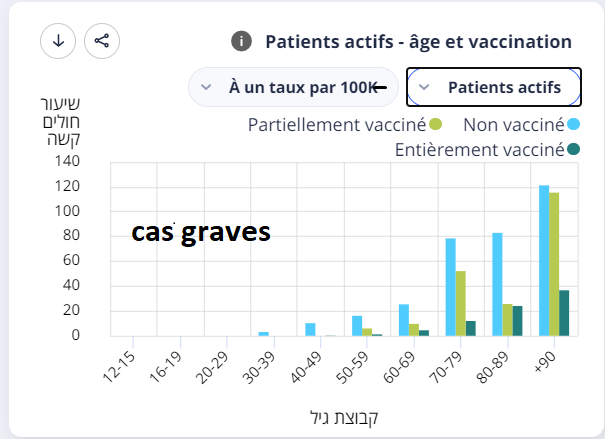Click the cas graves annotation text
The height and width of the screenshot is (439, 605).
201,232
